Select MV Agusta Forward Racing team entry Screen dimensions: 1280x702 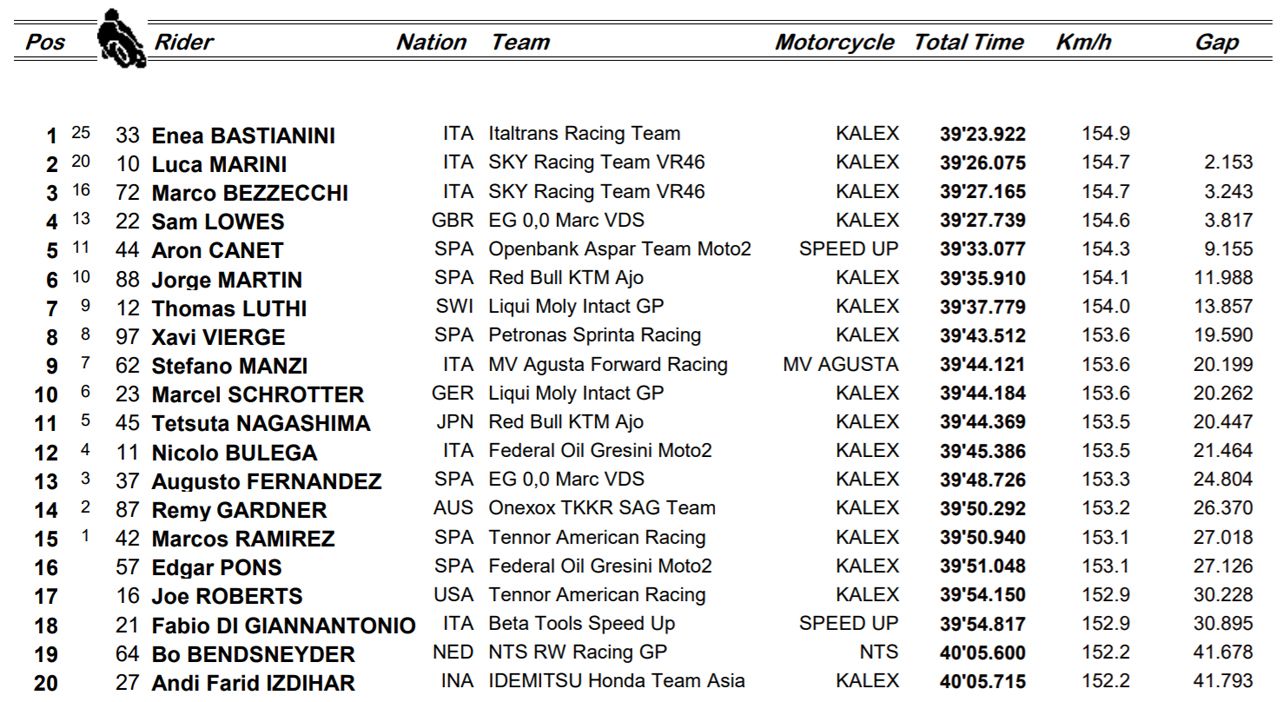pyautogui.click(x=608, y=364)
